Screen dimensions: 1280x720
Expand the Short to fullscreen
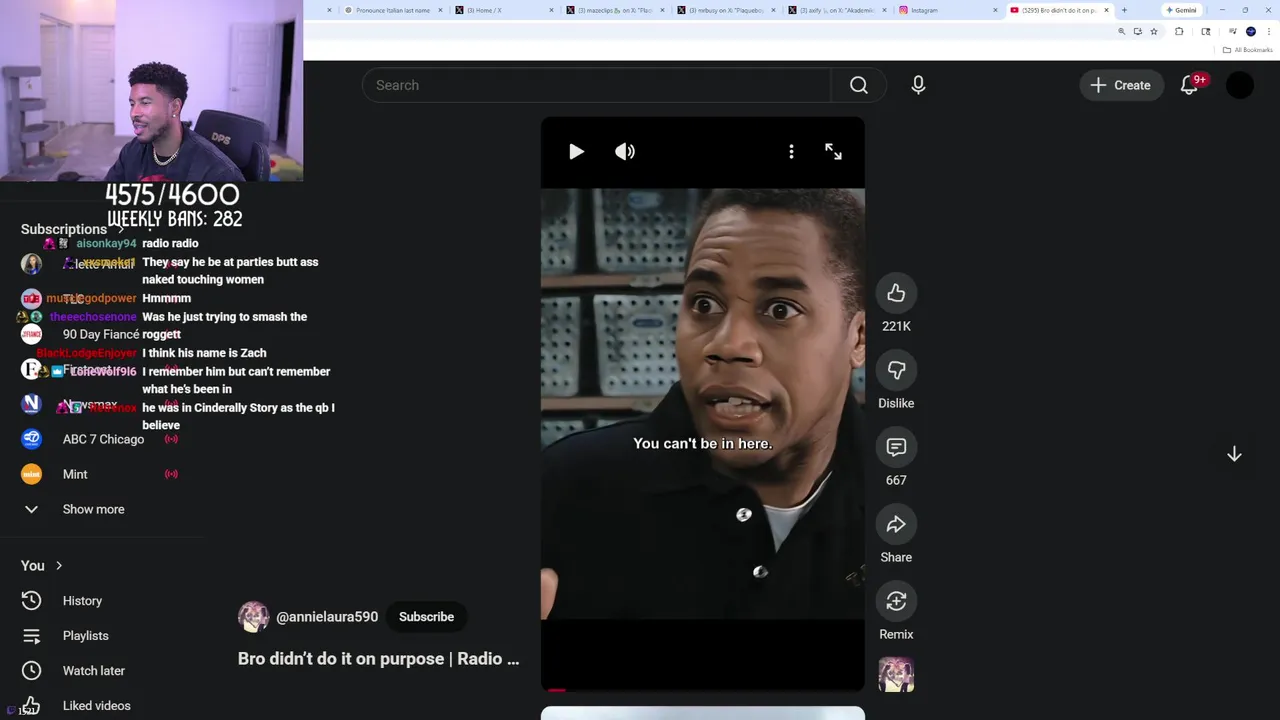pos(833,152)
